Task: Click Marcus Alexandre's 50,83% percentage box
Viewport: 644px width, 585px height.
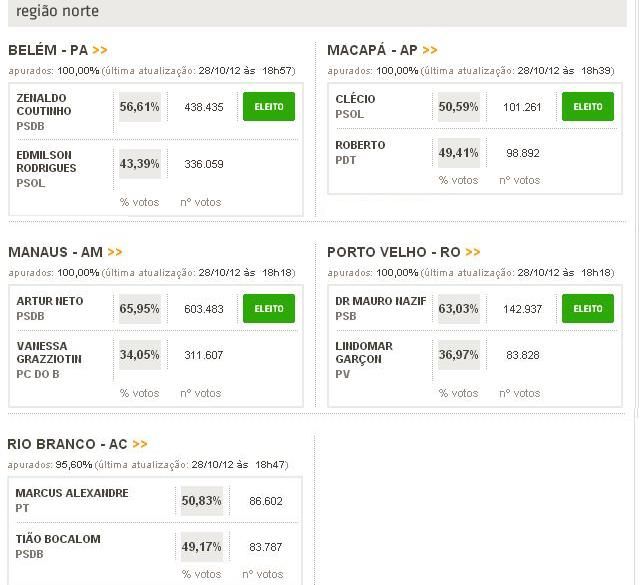Action: (x=201, y=500)
